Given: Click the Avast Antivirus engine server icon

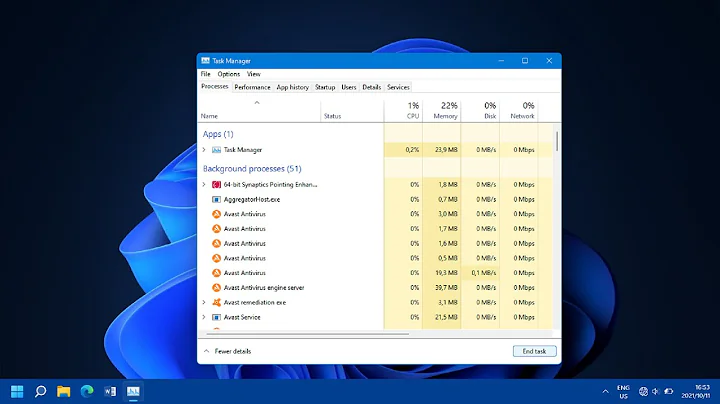Looking at the screenshot, I should click(x=216, y=287).
